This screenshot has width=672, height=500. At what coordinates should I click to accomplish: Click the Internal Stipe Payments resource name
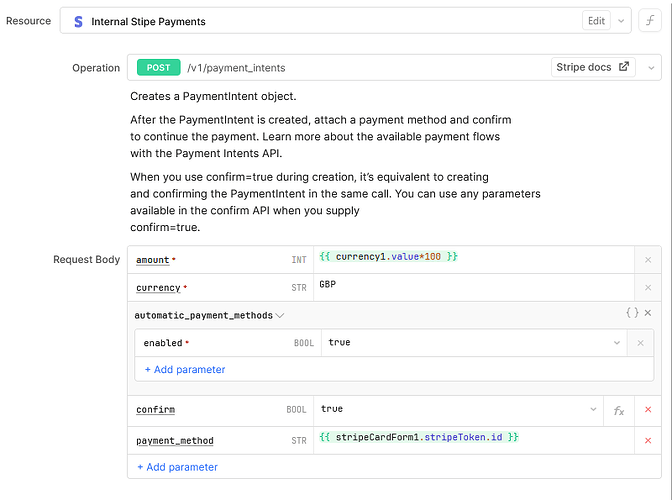pos(148,21)
